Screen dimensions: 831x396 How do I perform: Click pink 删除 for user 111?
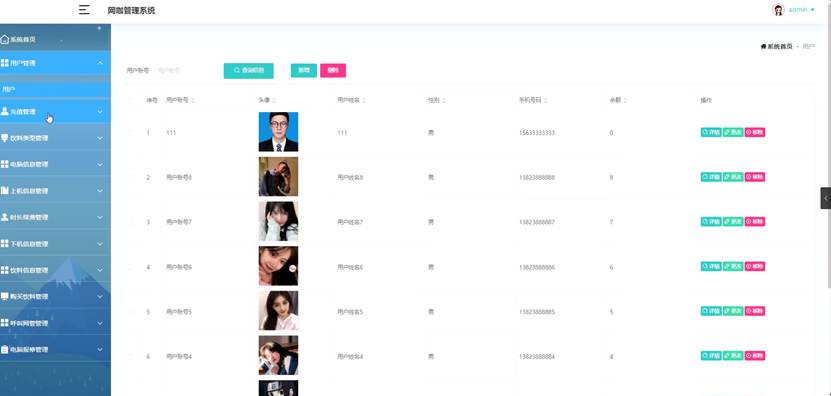[x=755, y=133]
